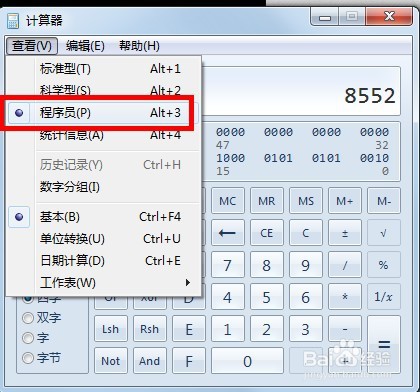Click the * multiply button
The height and width of the screenshot is (392, 420).
[345, 297]
